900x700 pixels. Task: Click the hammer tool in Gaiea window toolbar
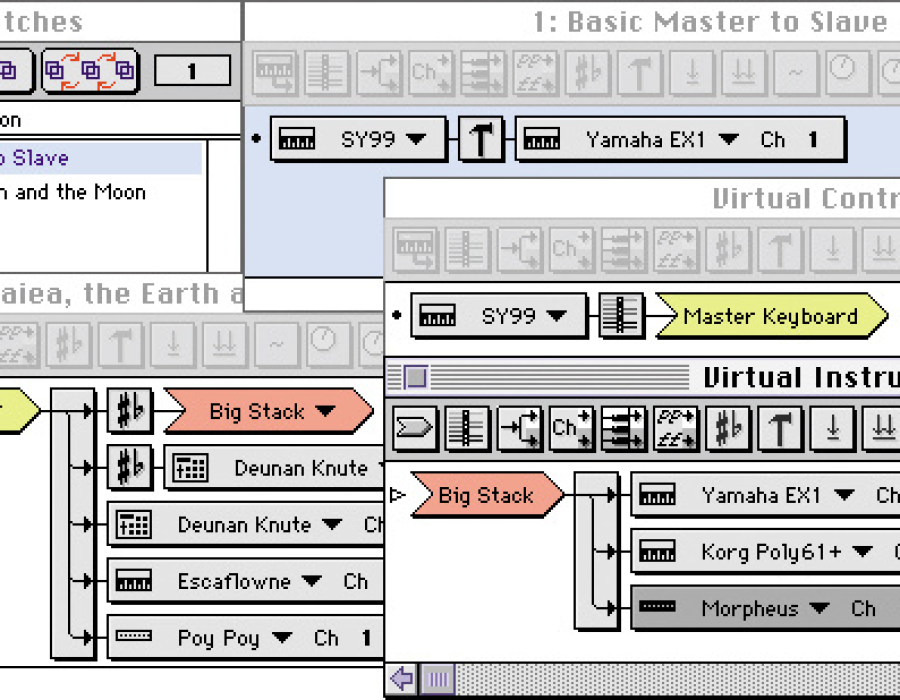(x=120, y=344)
